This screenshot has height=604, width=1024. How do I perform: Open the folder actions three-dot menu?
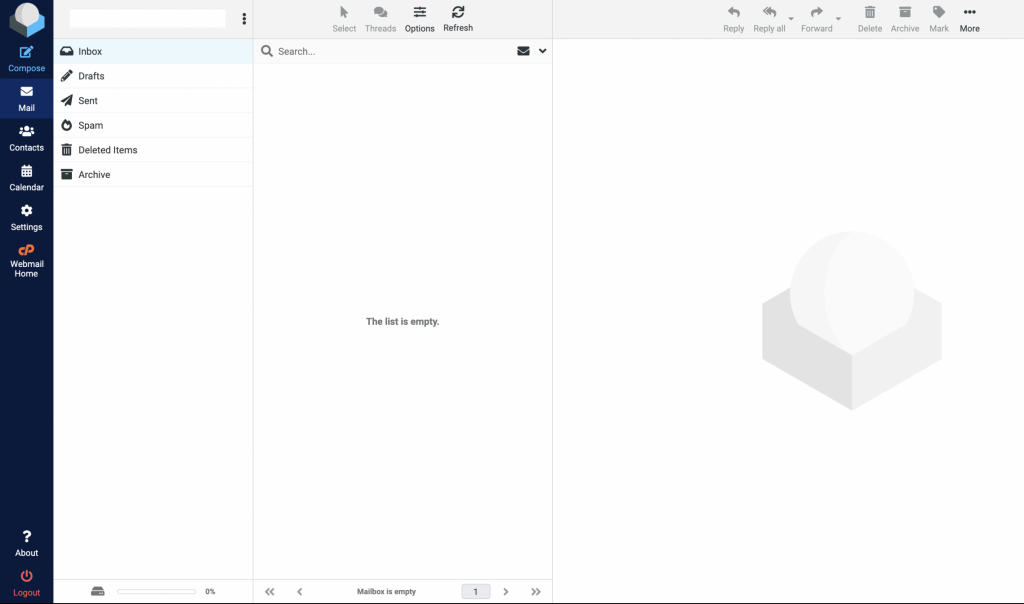coord(244,18)
